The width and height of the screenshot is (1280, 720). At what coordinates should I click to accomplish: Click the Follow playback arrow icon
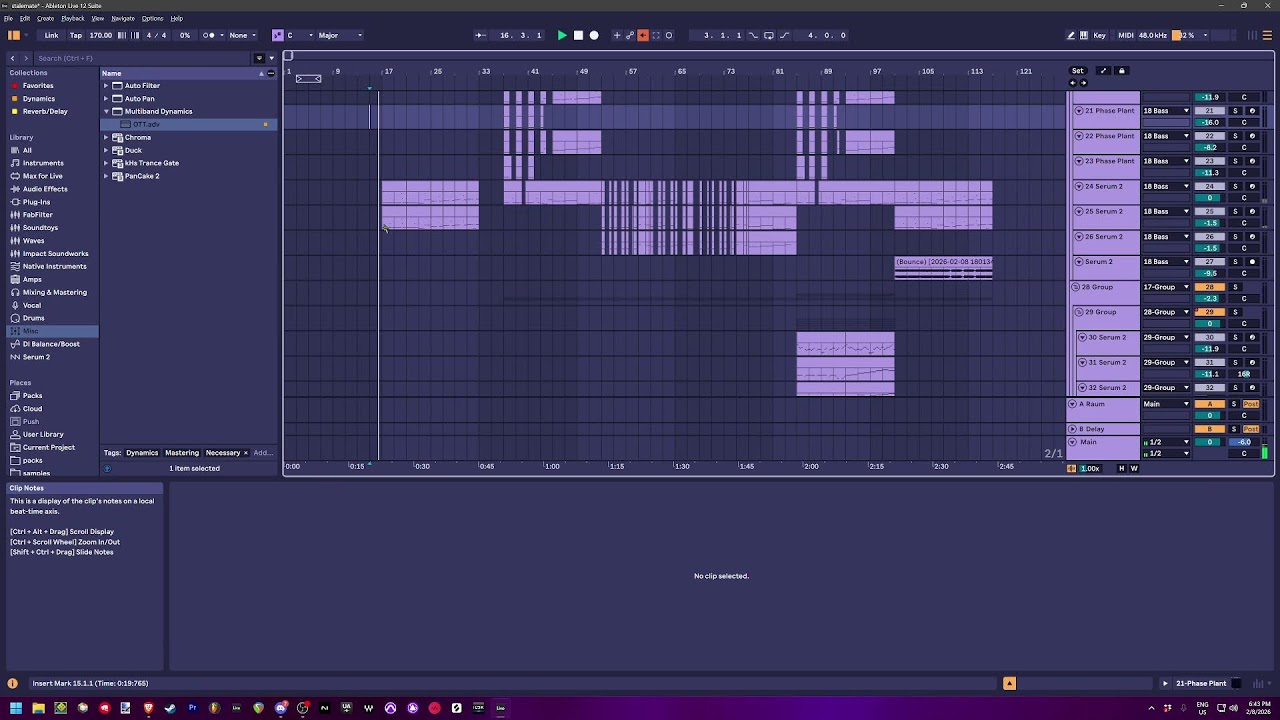coord(480,35)
